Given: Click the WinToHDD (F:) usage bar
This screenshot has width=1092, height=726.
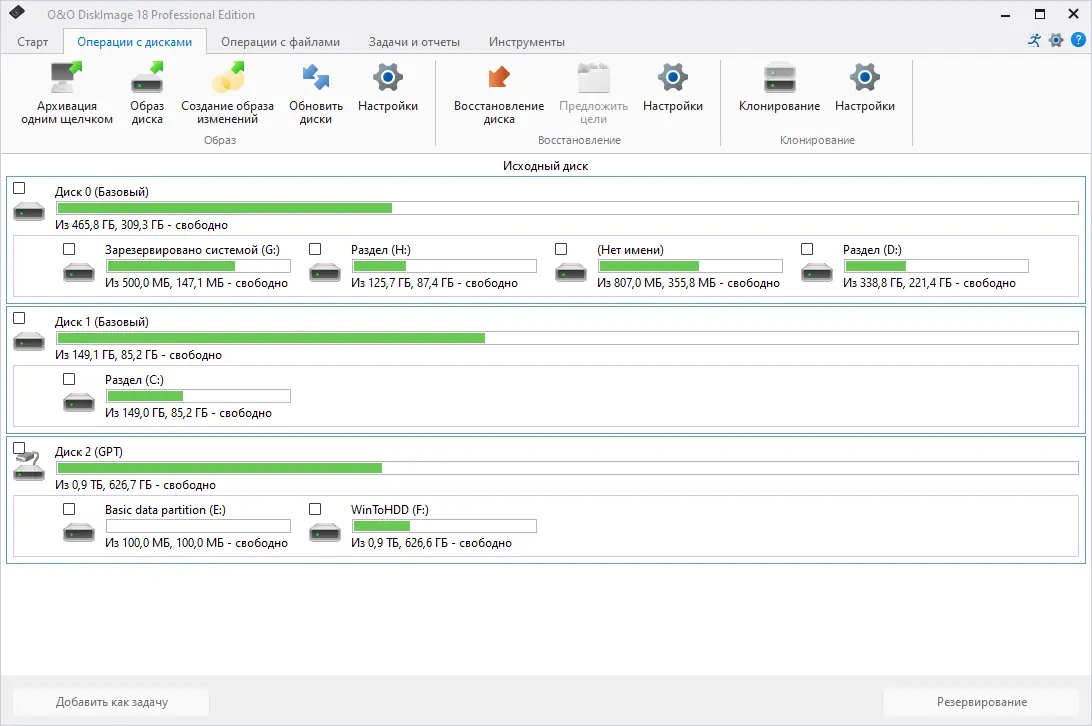Looking at the screenshot, I should [444, 526].
